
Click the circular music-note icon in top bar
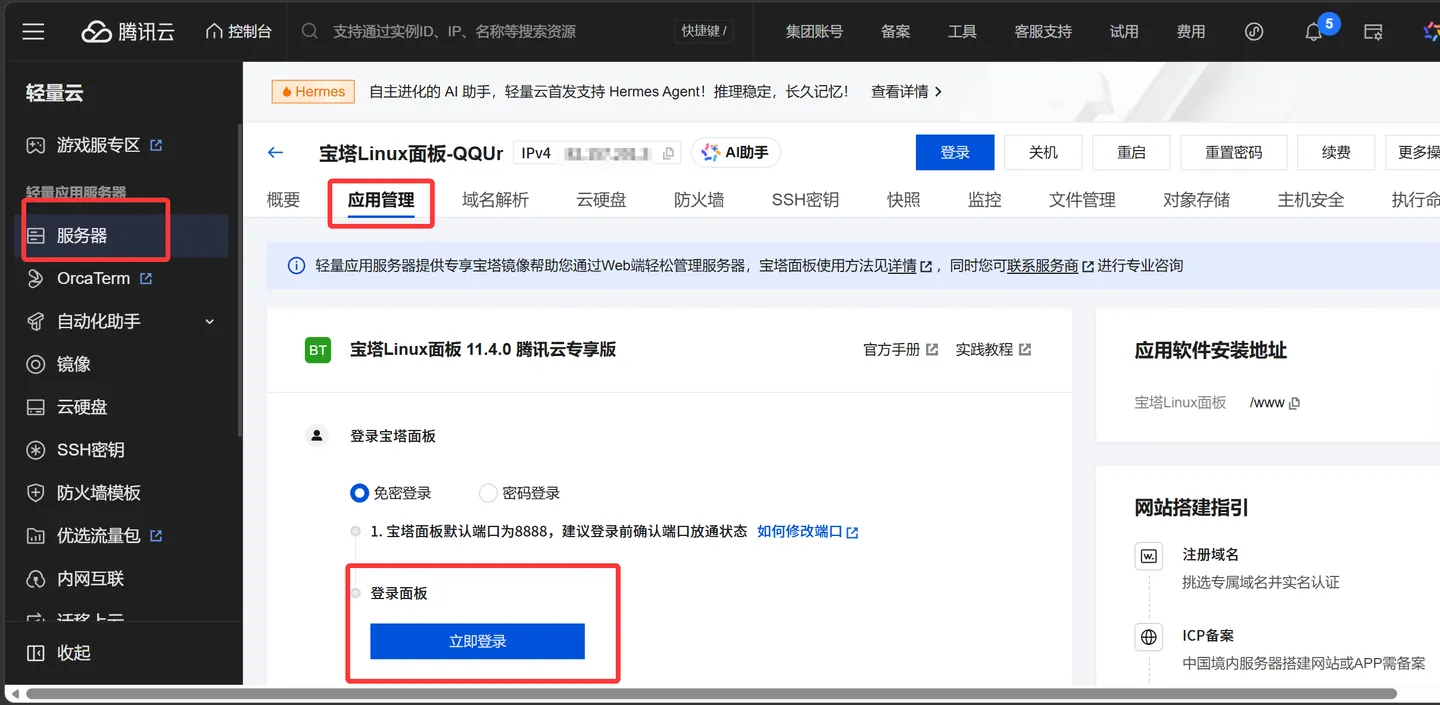pyautogui.click(x=1254, y=32)
